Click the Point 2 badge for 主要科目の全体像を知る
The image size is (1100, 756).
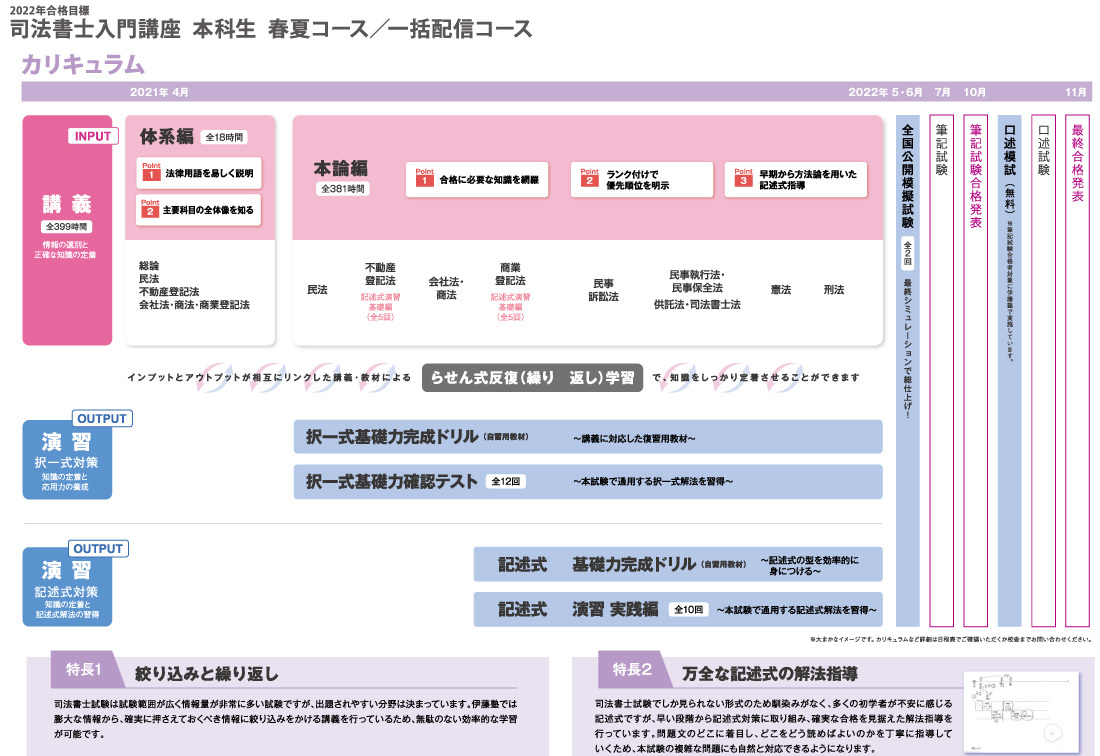(152, 209)
